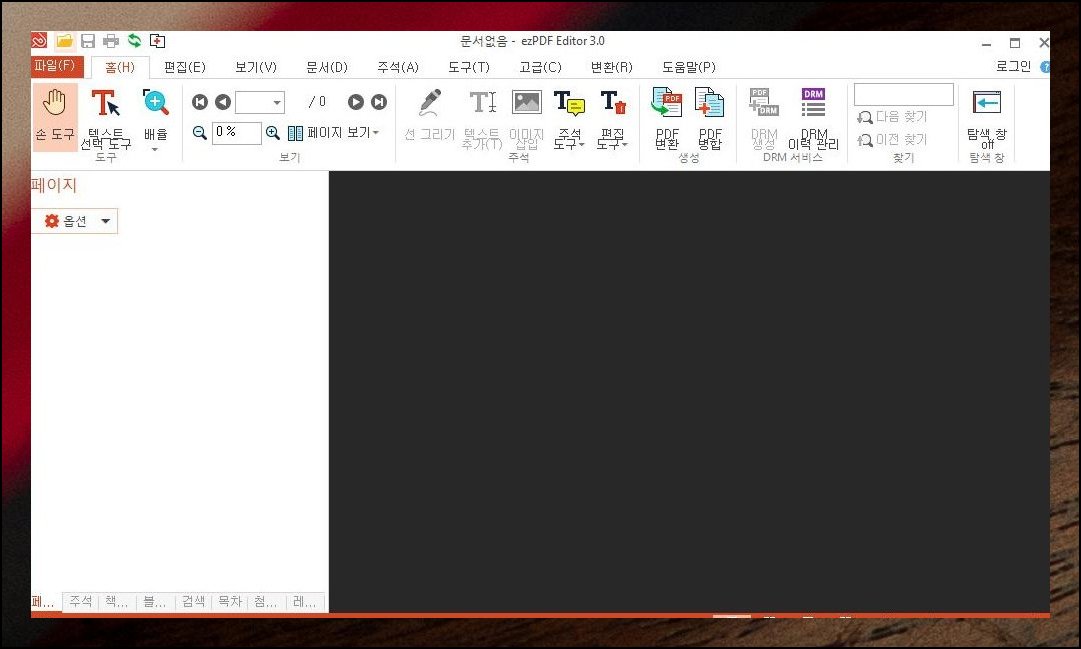
Task: Click the zoom in magnifier icon
Action: click(x=273, y=132)
